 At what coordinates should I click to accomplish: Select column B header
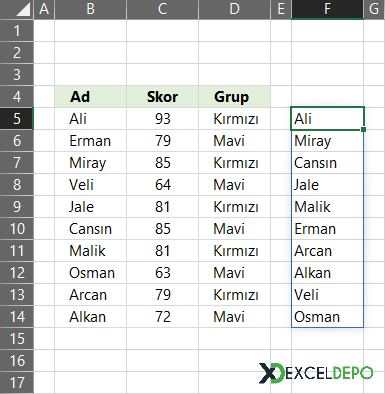[x=90, y=9]
